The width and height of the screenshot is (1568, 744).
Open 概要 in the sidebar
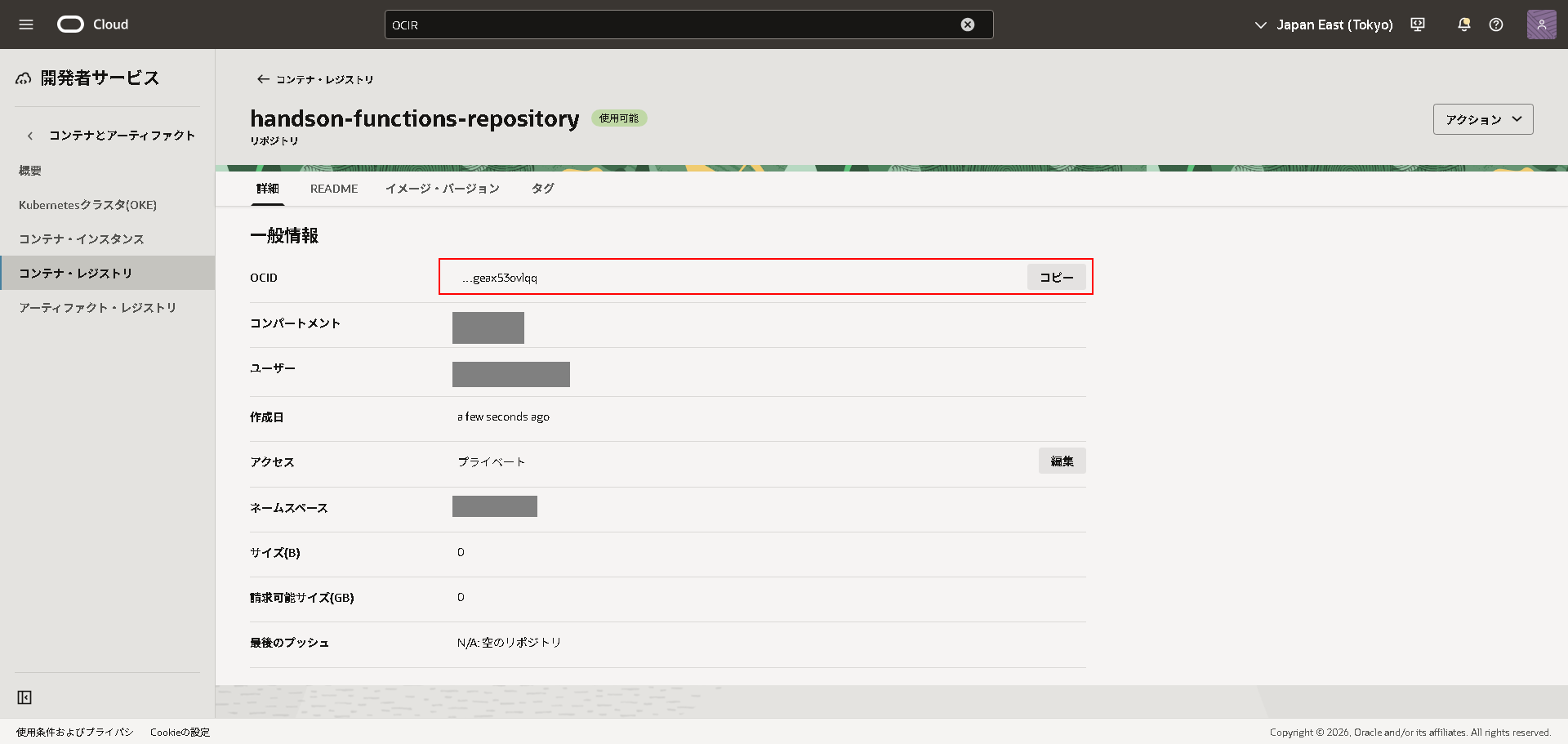pyautogui.click(x=30, y=171)
